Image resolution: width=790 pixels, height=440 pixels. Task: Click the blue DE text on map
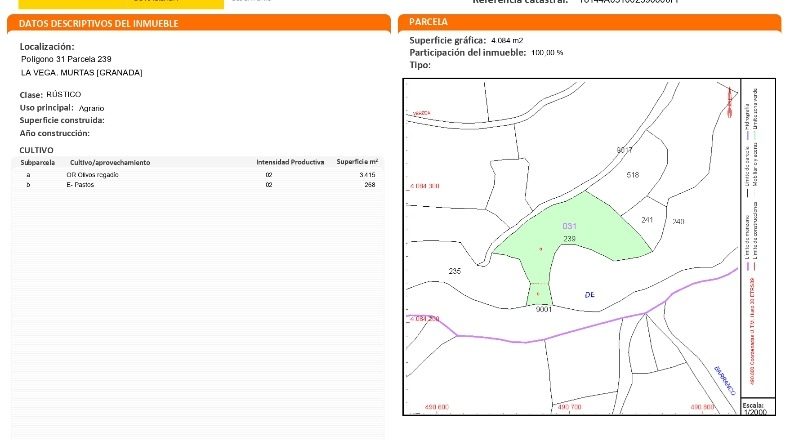tap(589, 295)
